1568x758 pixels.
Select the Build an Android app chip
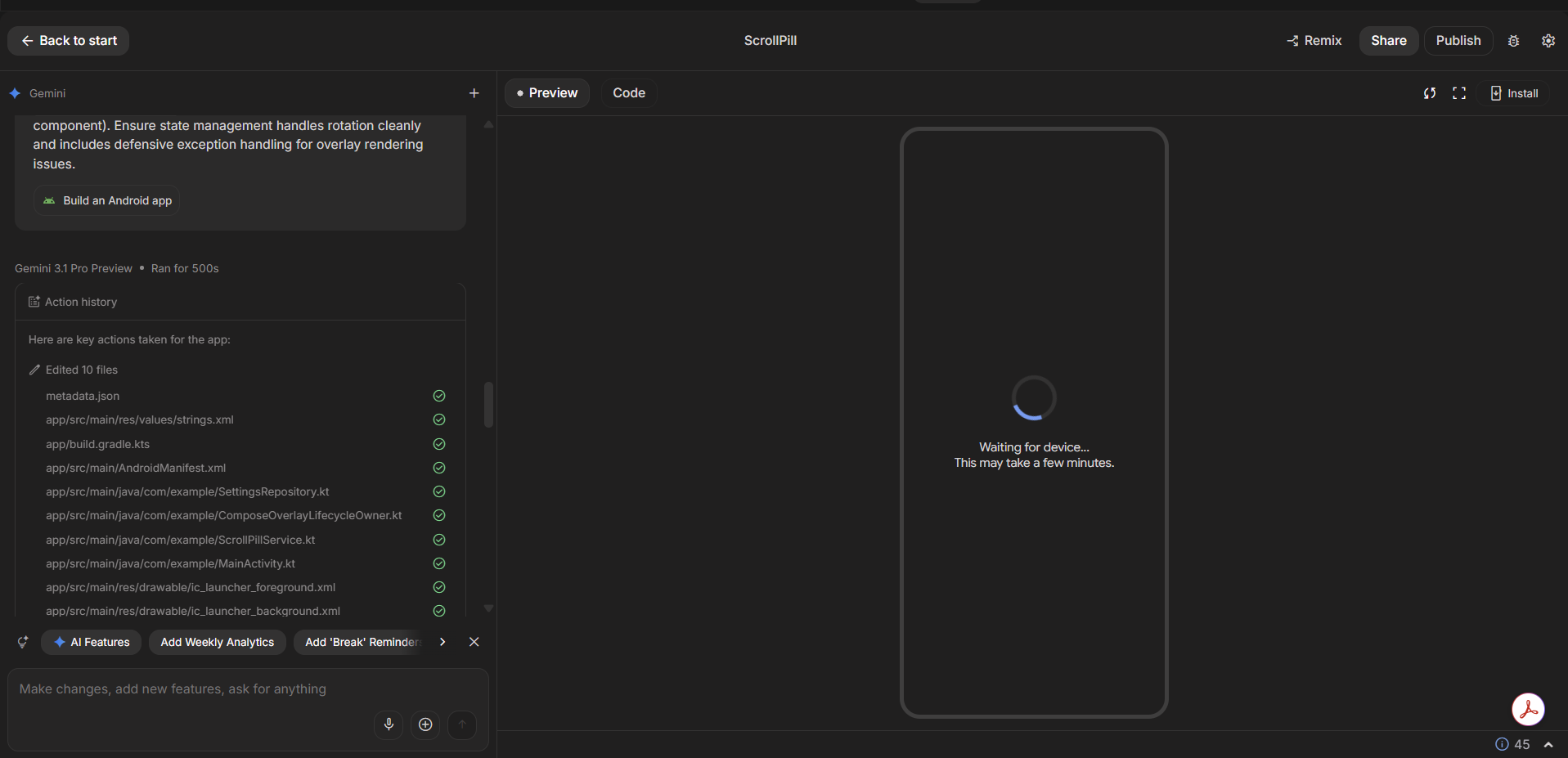click(107, 200)
